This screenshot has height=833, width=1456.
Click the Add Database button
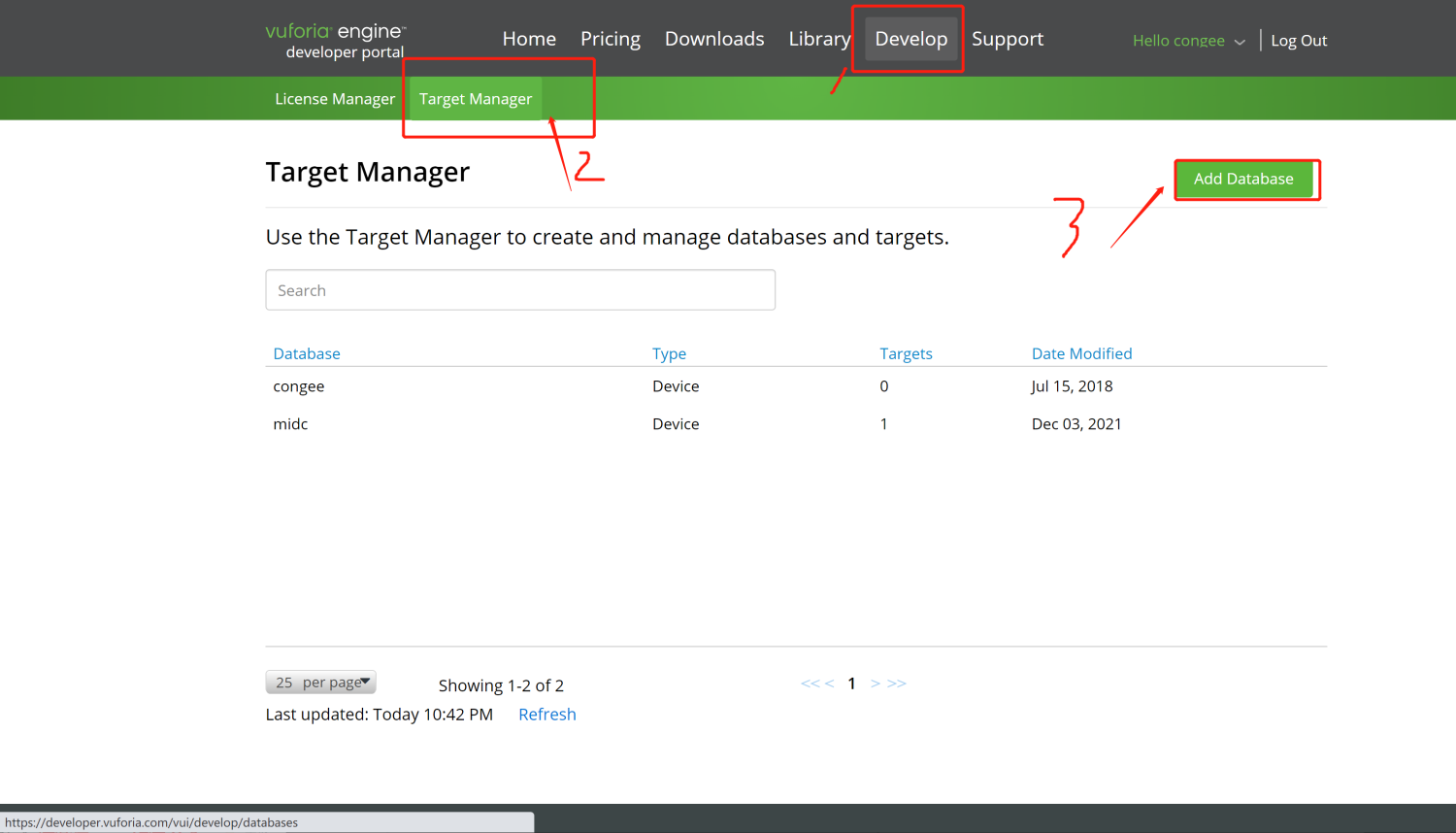coord(1243,179)
